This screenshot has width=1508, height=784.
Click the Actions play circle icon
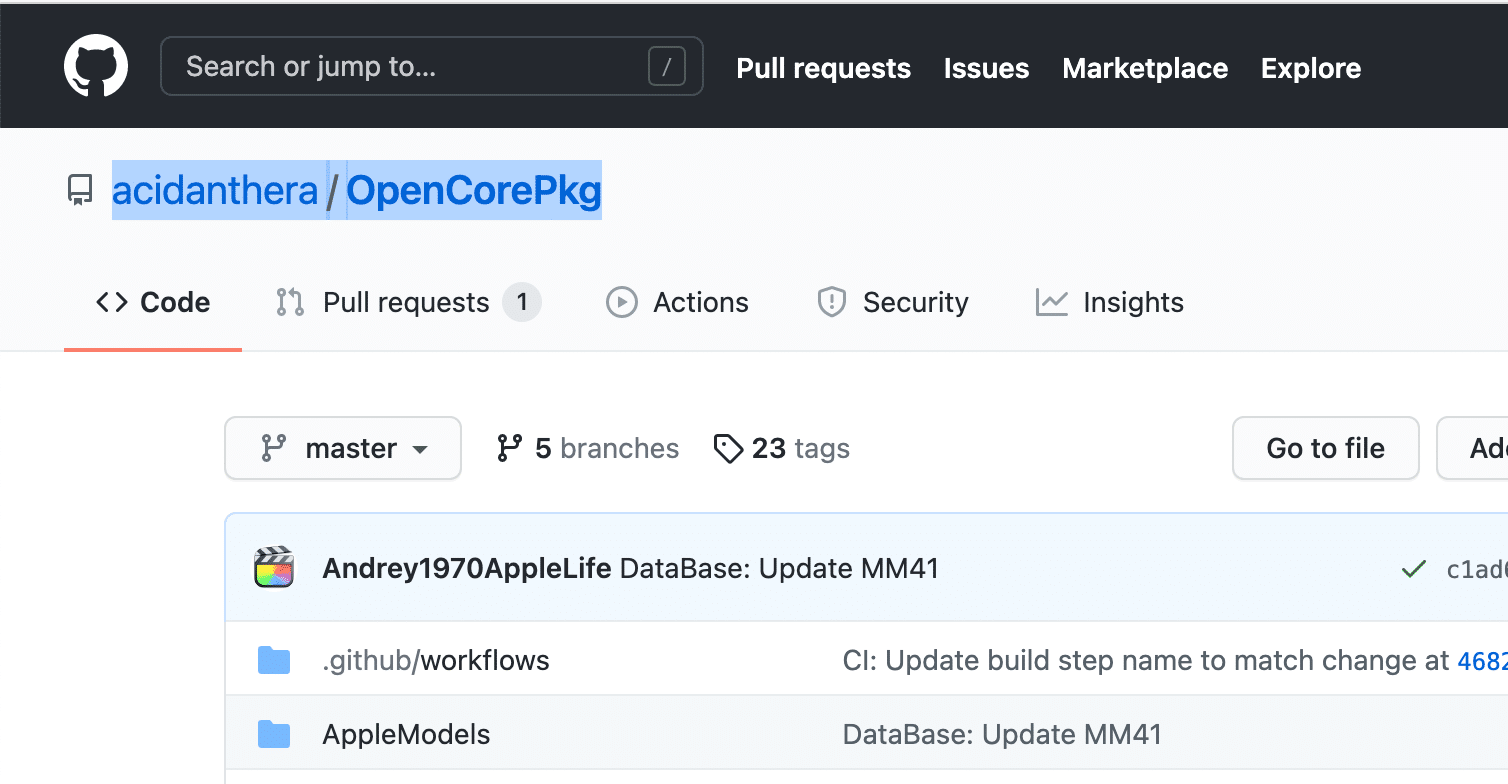click(622, 302)
